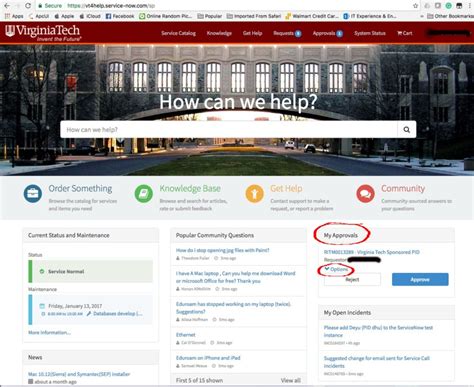Click the Get Help person icon
This screenshot has height=387, width=474.
255,194
